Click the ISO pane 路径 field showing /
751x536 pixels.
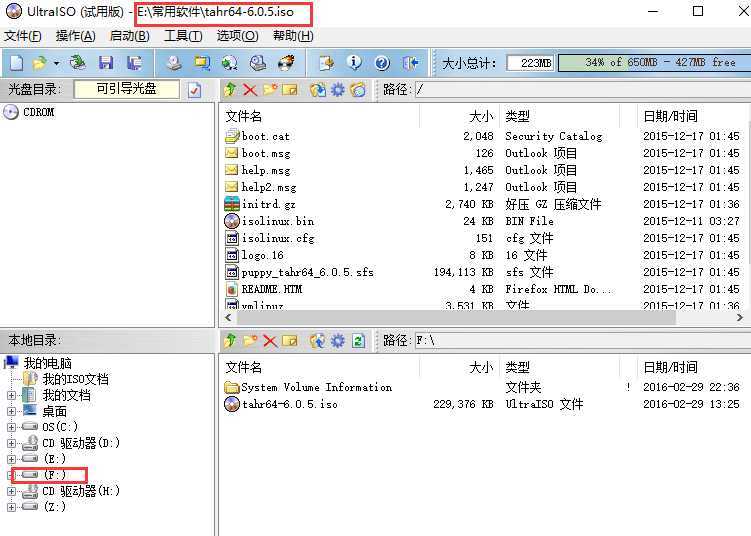click(x=582, y=89)
